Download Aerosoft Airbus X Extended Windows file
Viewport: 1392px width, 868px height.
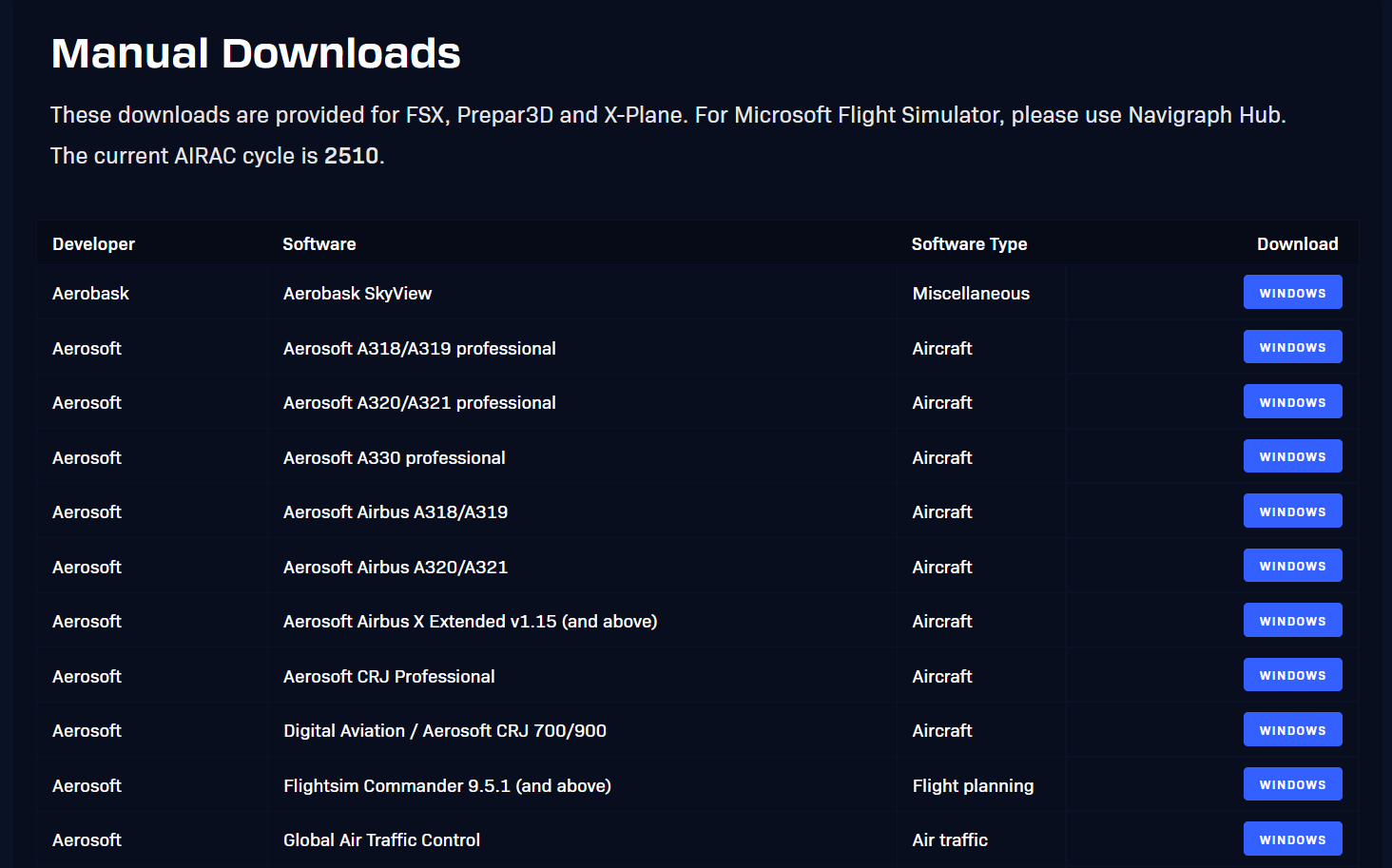(1292, 621)
